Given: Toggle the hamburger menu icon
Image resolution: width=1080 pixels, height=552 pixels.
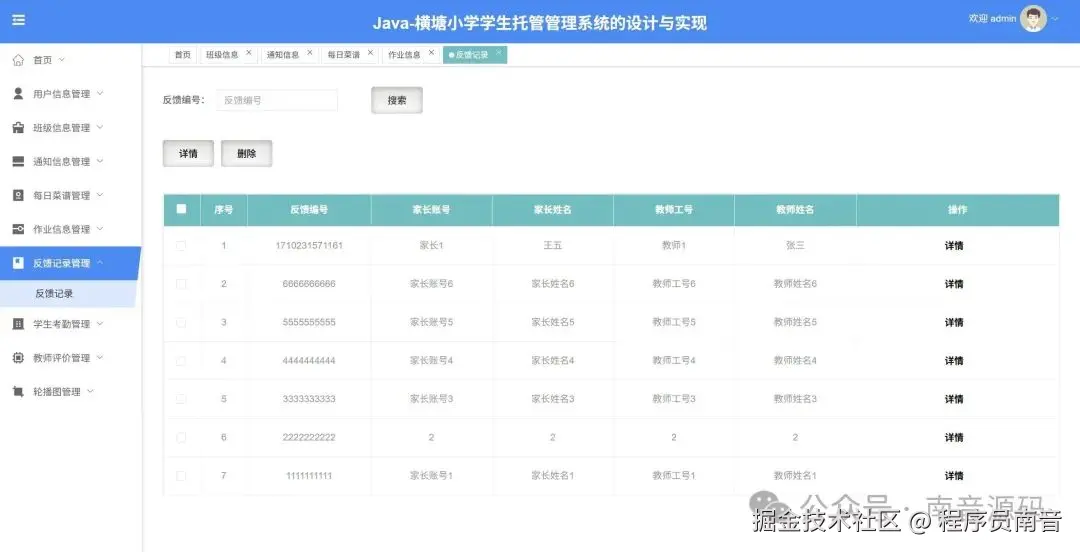Looking at the screenshot, I should pyautogui.click(x=19, y=20).
